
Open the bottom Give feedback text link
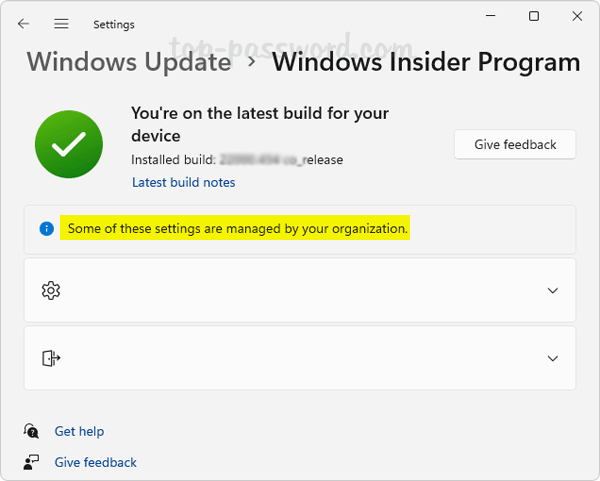[95, 462]
